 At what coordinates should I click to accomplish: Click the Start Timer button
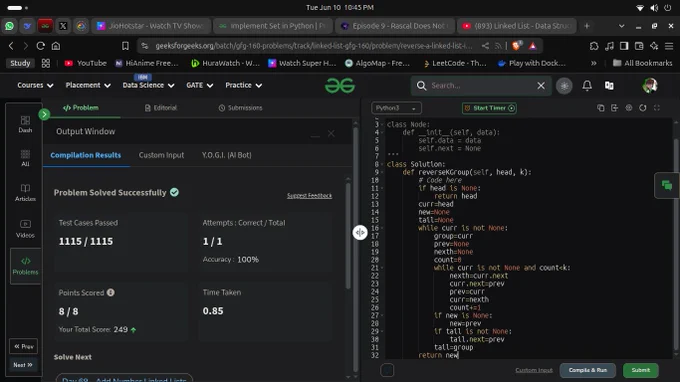coord(489,108)
